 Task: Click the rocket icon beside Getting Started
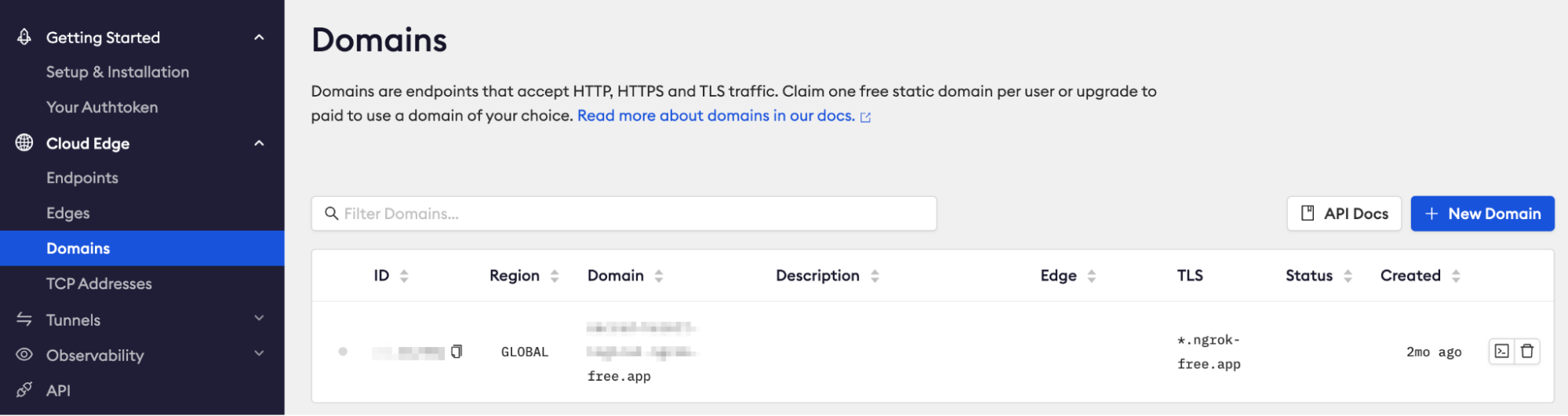pos(24,37)
